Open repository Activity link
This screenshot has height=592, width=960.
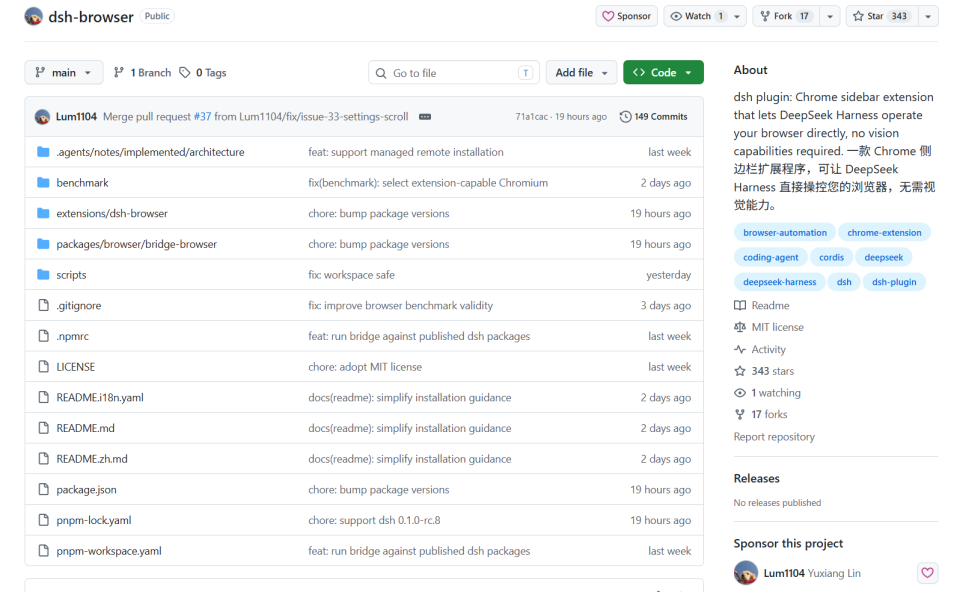pyautogui.click(x=760, y=349)
